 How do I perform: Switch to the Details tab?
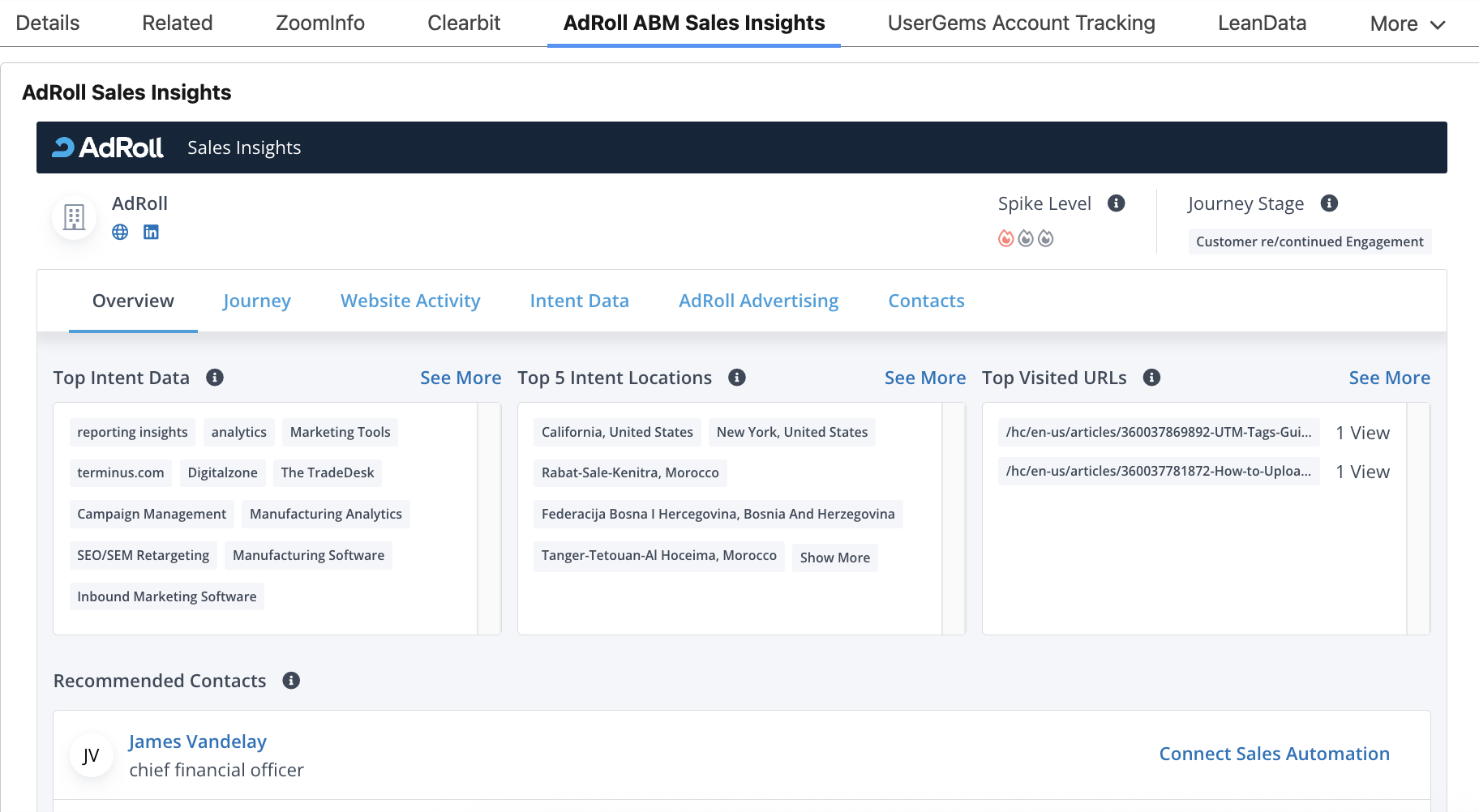tap(48, 23)
